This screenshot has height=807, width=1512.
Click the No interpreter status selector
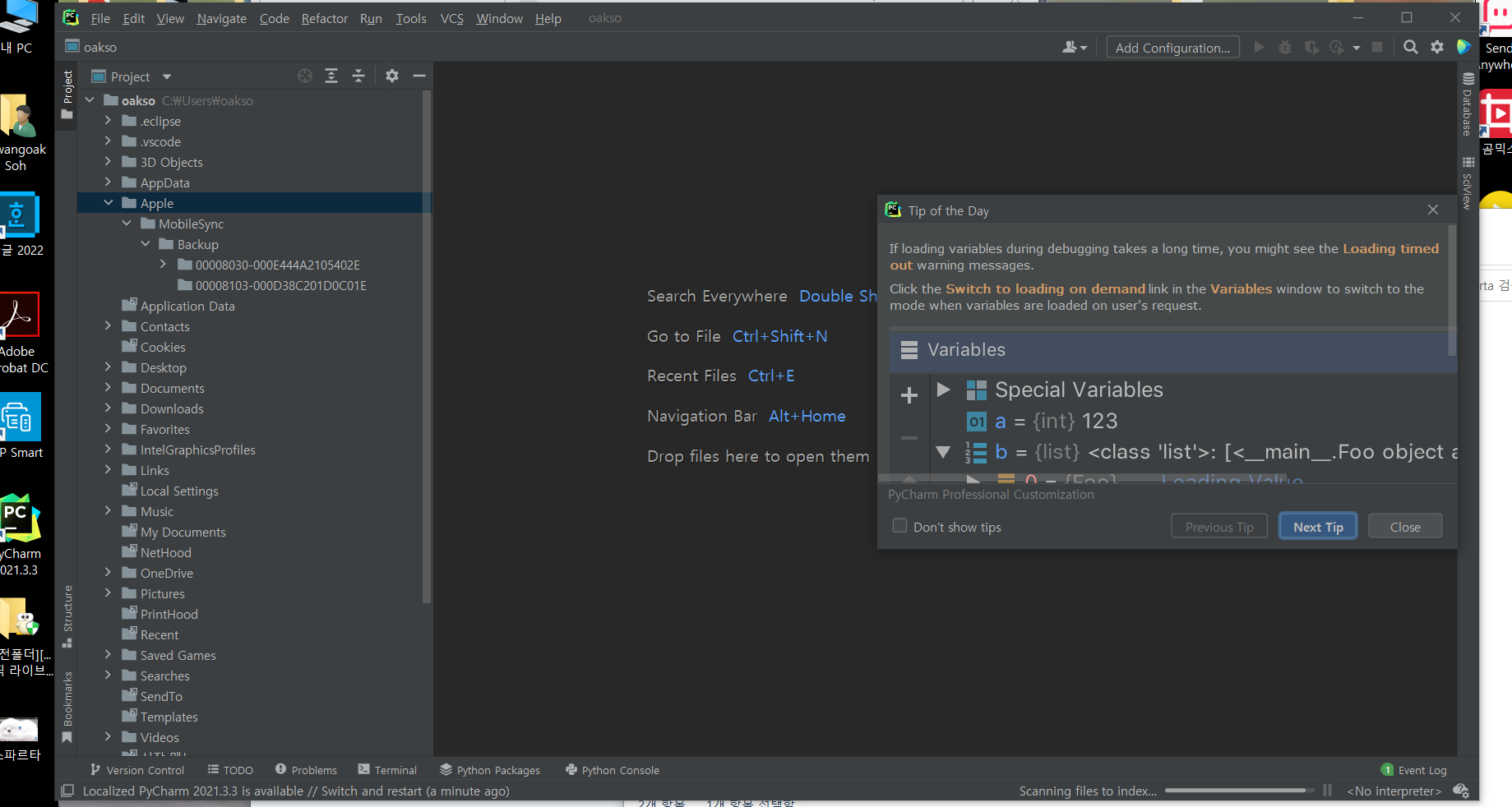pyautogui.click(x=1394, y=791)
